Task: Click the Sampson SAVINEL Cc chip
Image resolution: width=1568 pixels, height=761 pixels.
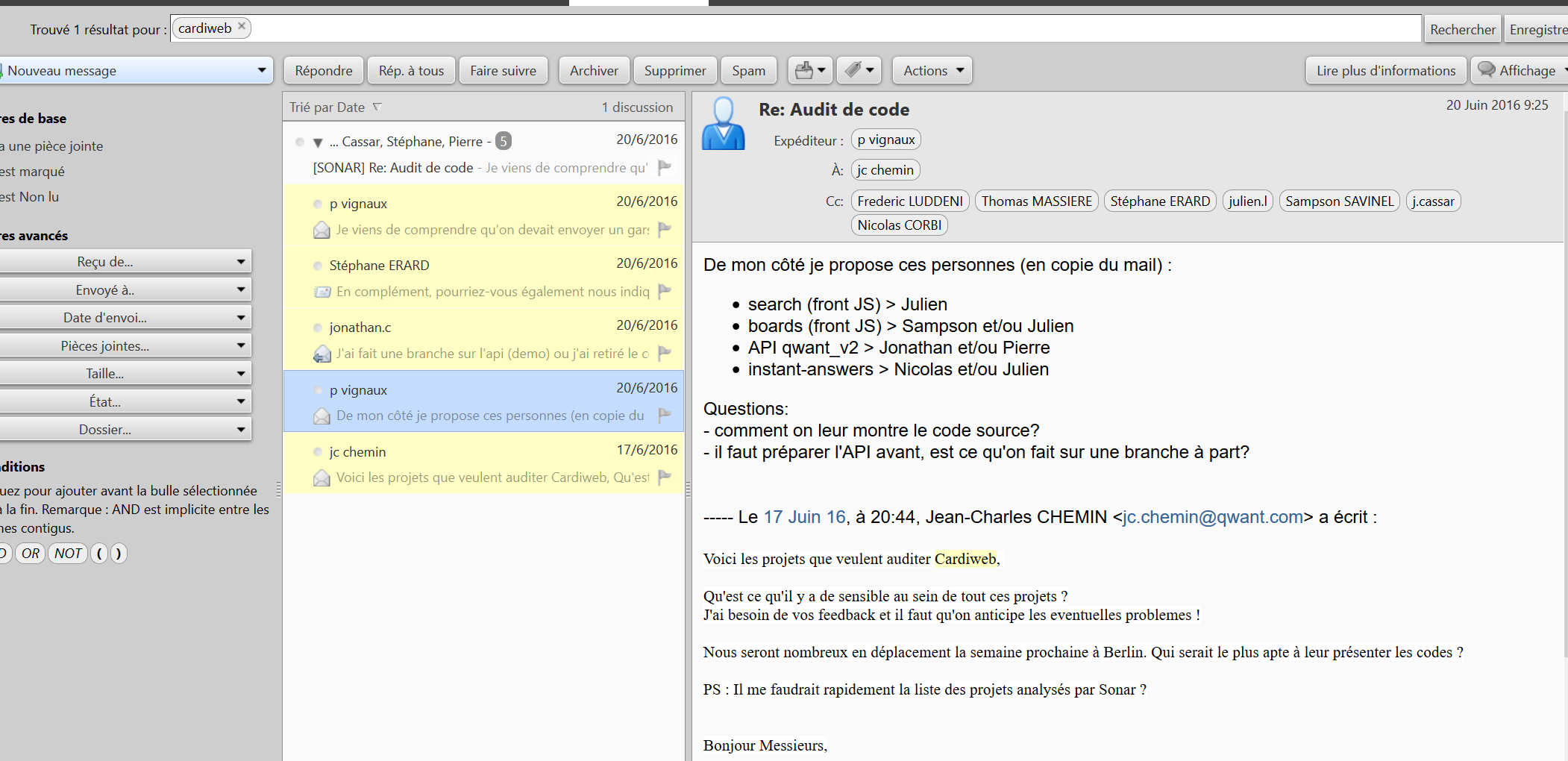Action: [x=1339, y=201]
